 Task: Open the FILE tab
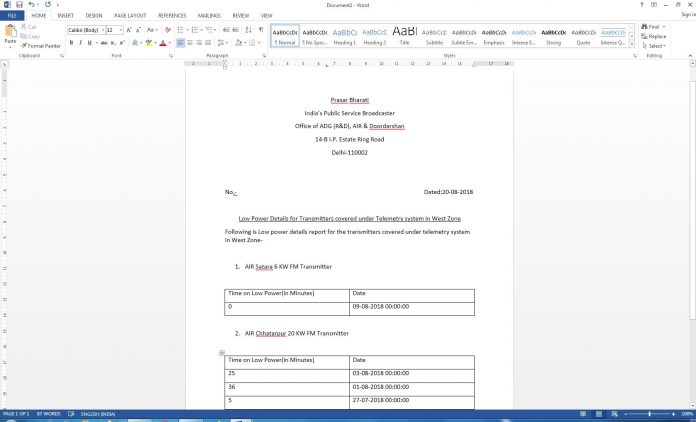[x=12, y=16]
